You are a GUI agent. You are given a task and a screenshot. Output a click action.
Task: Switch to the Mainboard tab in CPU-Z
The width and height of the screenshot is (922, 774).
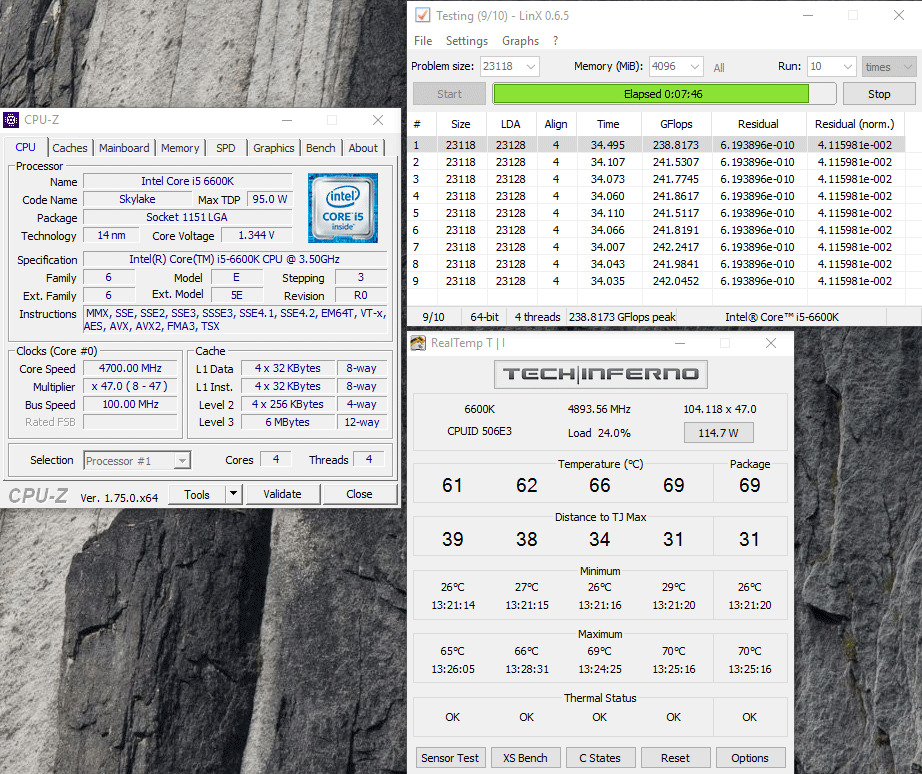point(124,148)
